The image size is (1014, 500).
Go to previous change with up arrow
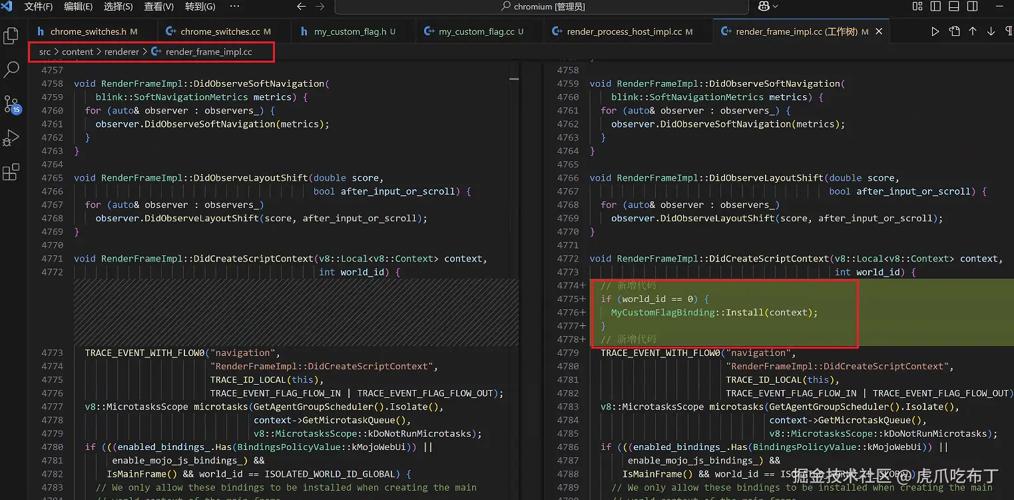tap(972, 31)
